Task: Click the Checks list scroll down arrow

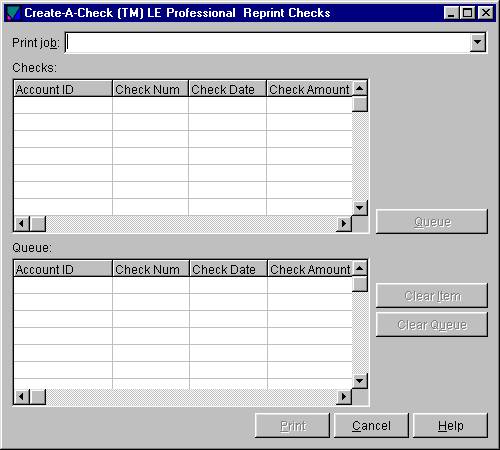Action: pyautogui.click(x=359, y=208)
